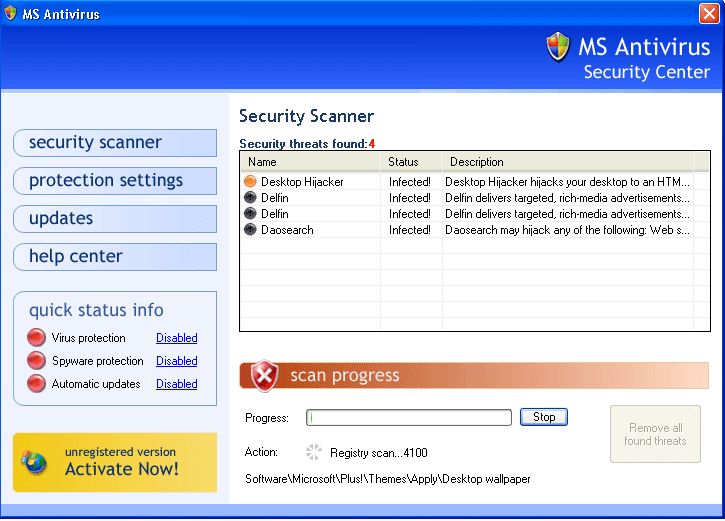Sort threat list by Name column header
The width and height of the screenshot is (725, 521).
(x=310, y=162)
